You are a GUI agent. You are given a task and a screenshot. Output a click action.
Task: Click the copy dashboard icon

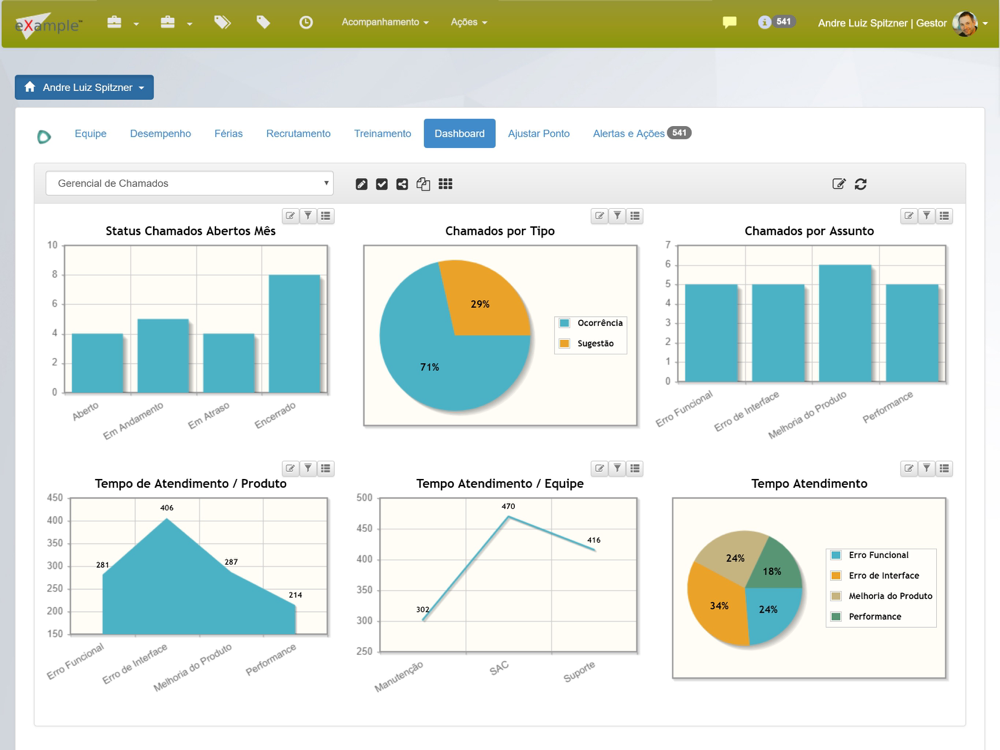point(423,184)
